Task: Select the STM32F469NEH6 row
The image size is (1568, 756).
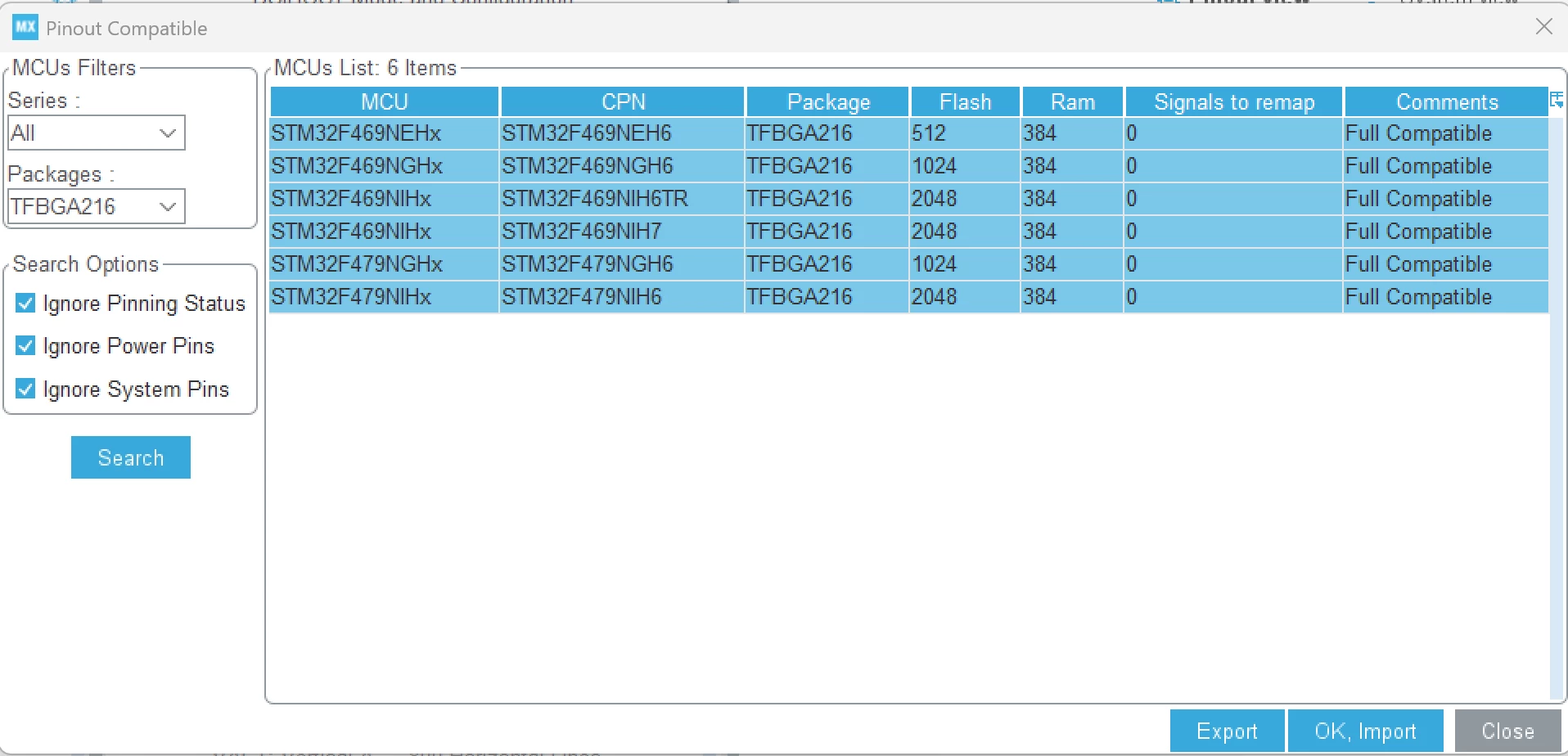Action: [908, 133]
